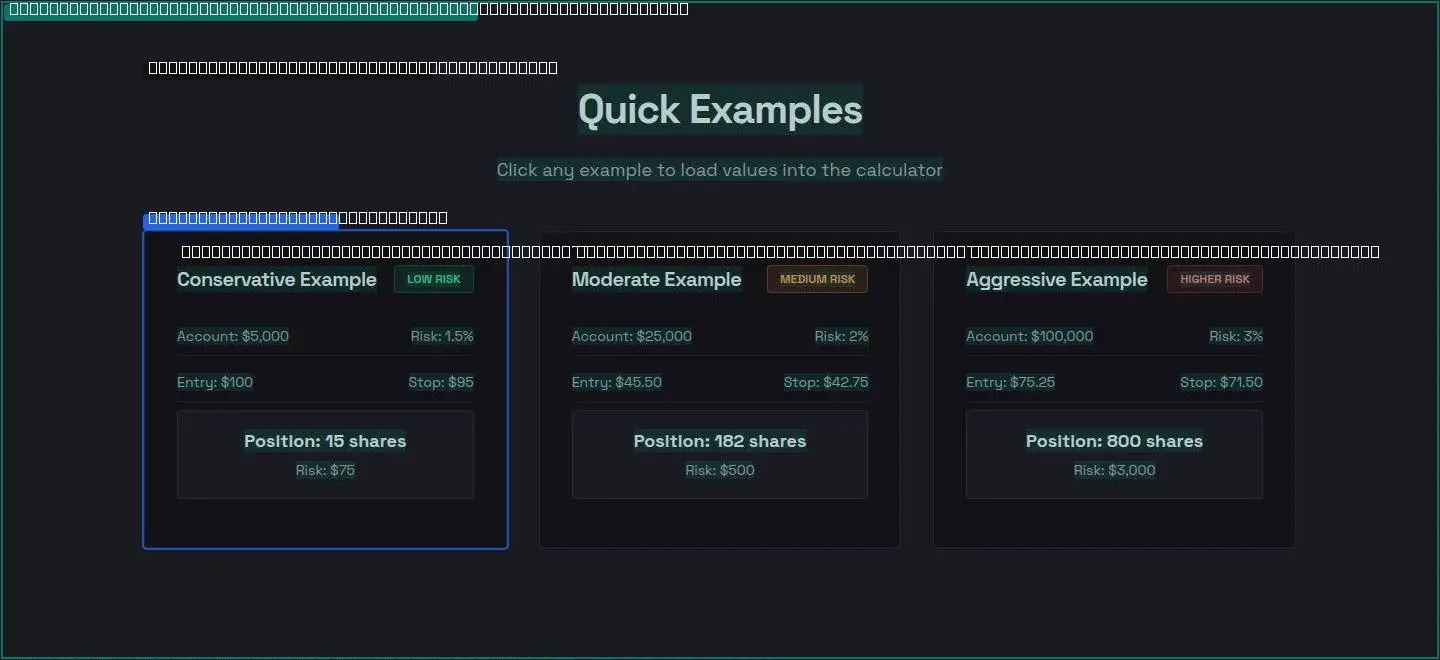1440x660 pixels.
Task: Click the Position: 182 shares result box
Action: pyautogui.click(x=720, y=454)
